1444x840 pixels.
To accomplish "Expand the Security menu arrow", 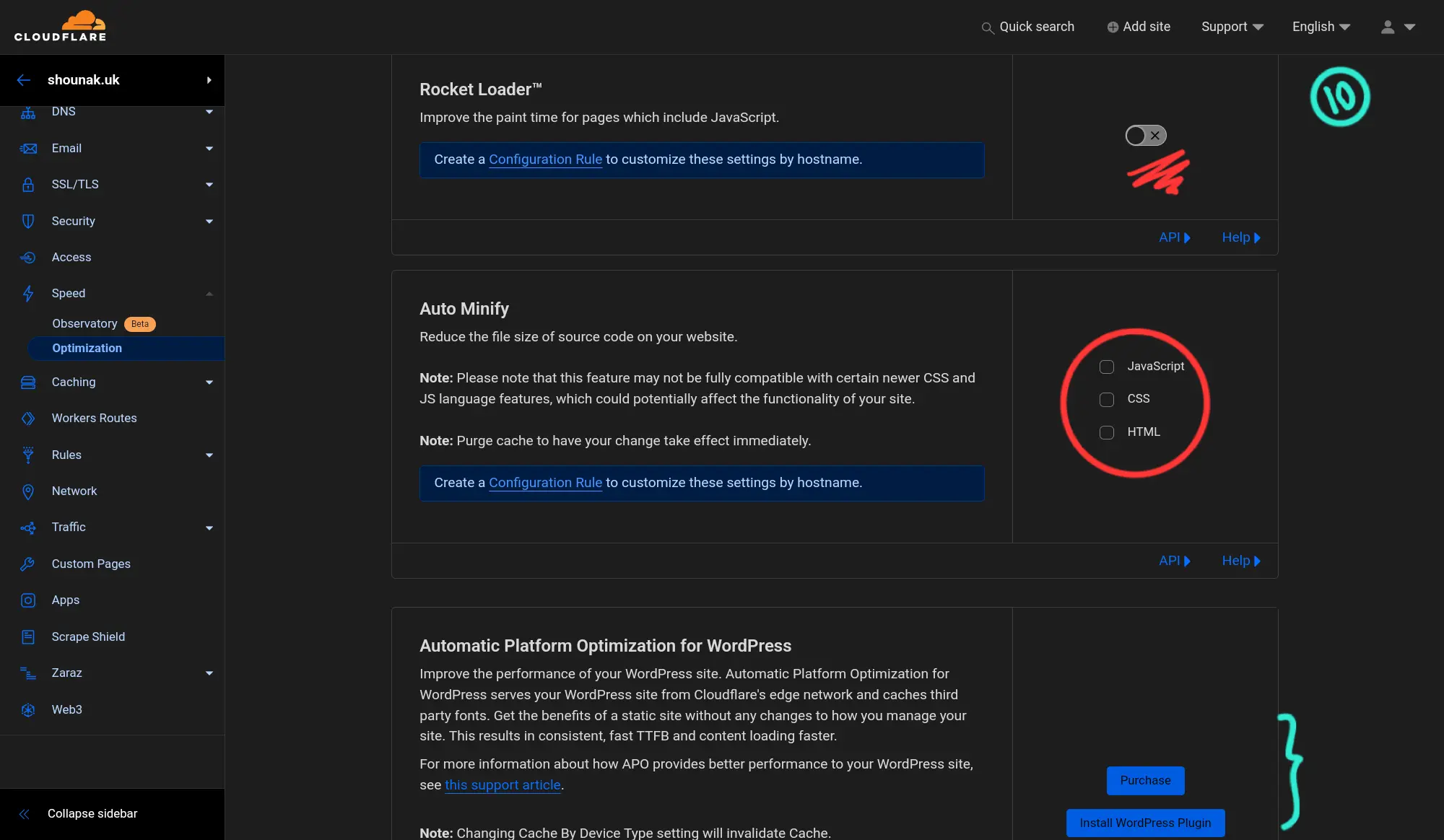I will coord(209,222).
